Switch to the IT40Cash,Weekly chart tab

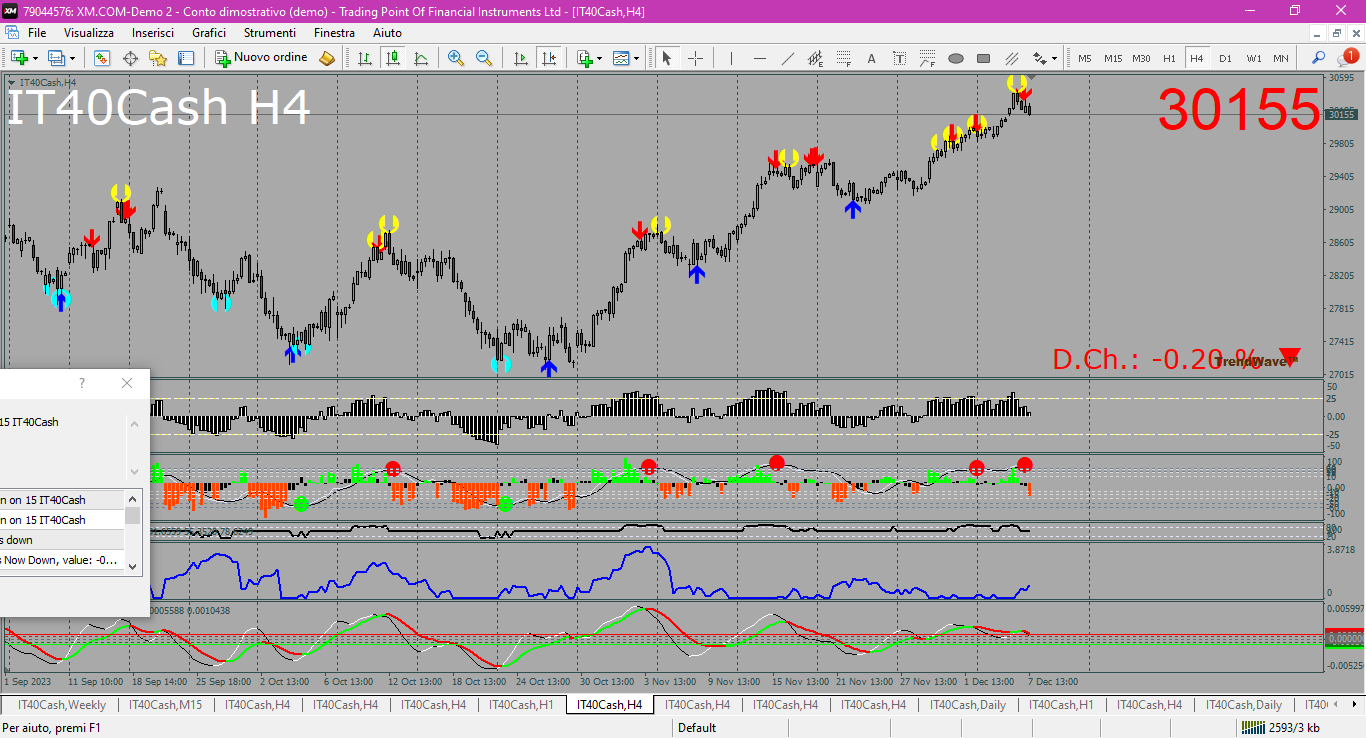(62, 705)
